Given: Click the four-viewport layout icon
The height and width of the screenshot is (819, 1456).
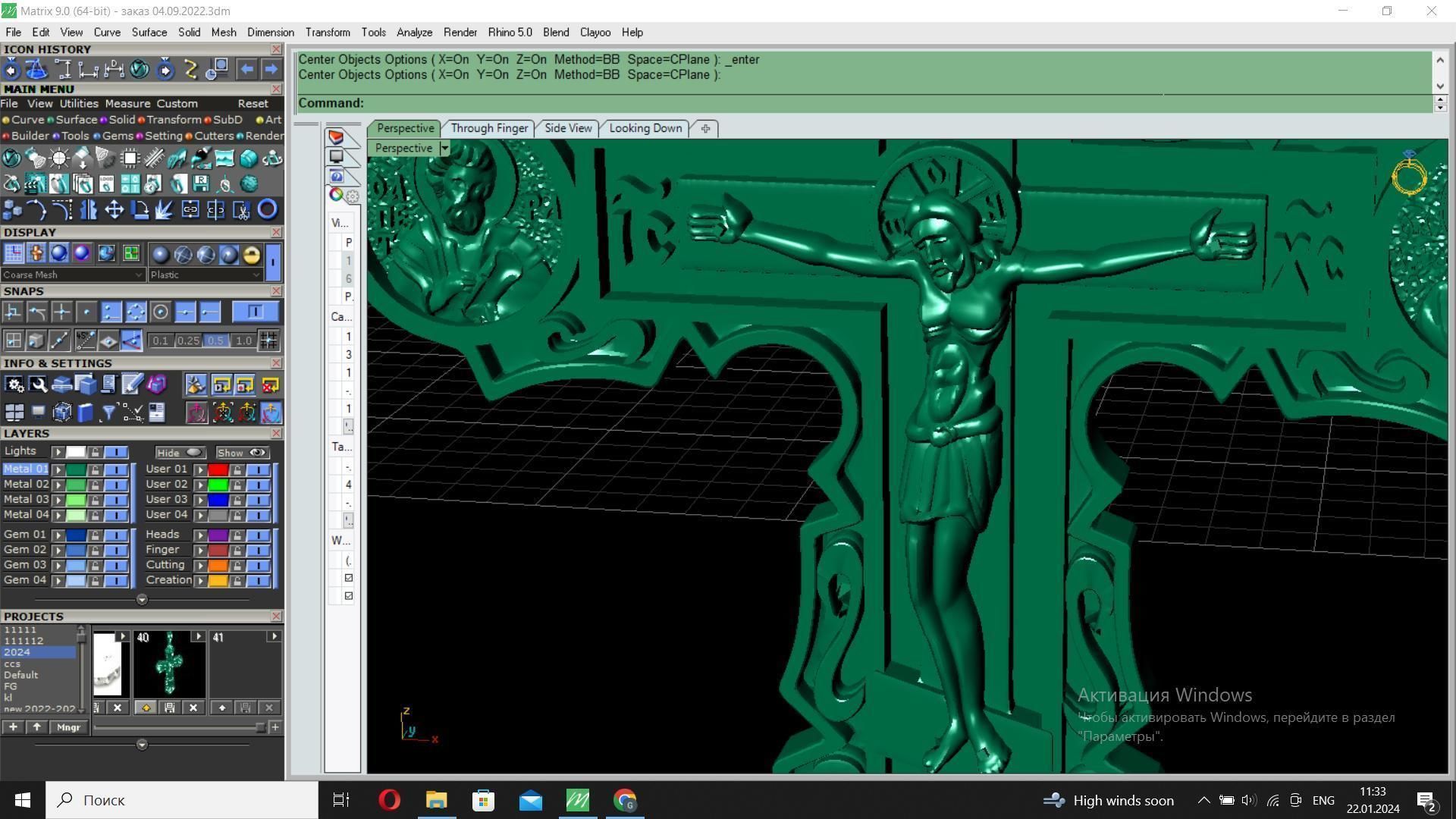Looking at the screenshot, I should point(14,413).
